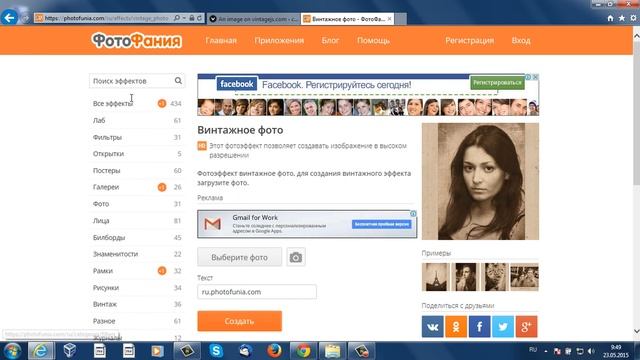The width and height of the screenshot is (640, 360).
Task: Share via VK icon
Action: click(433, 327)
